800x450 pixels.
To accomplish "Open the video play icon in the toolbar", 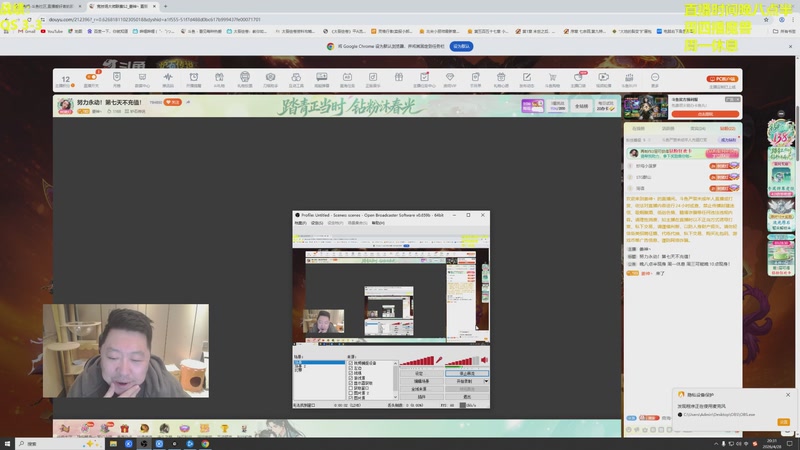I will pyautogui.click(x=604, y=77).
